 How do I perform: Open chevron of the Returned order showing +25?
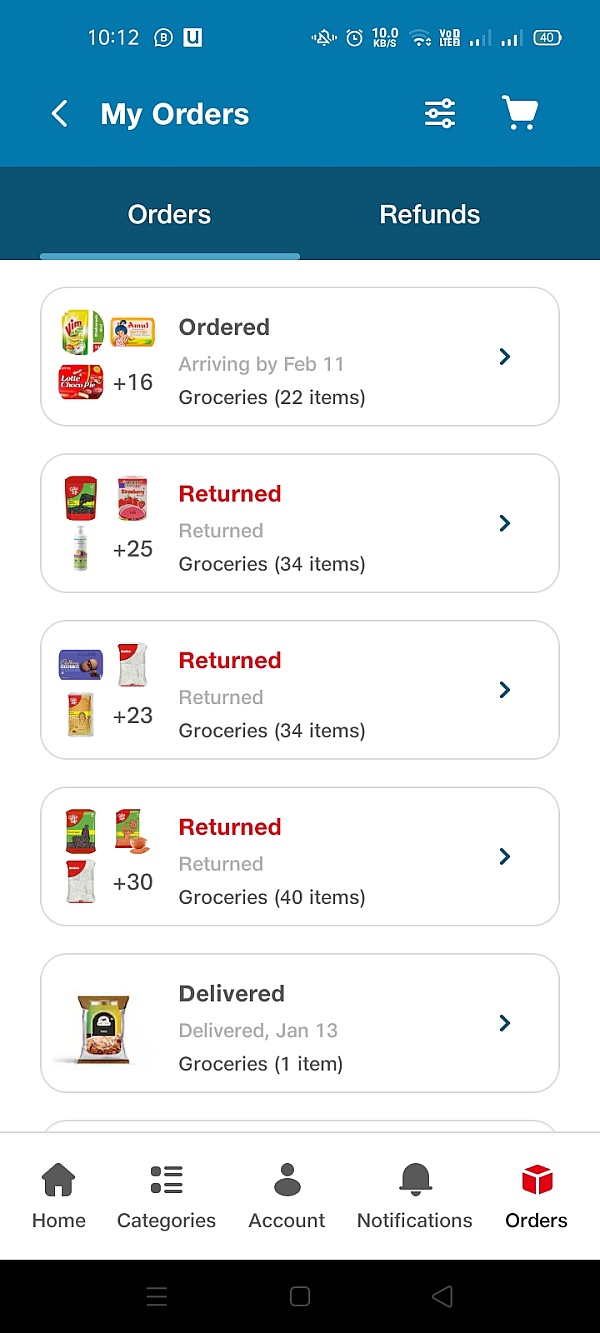(x=505, y=523)
